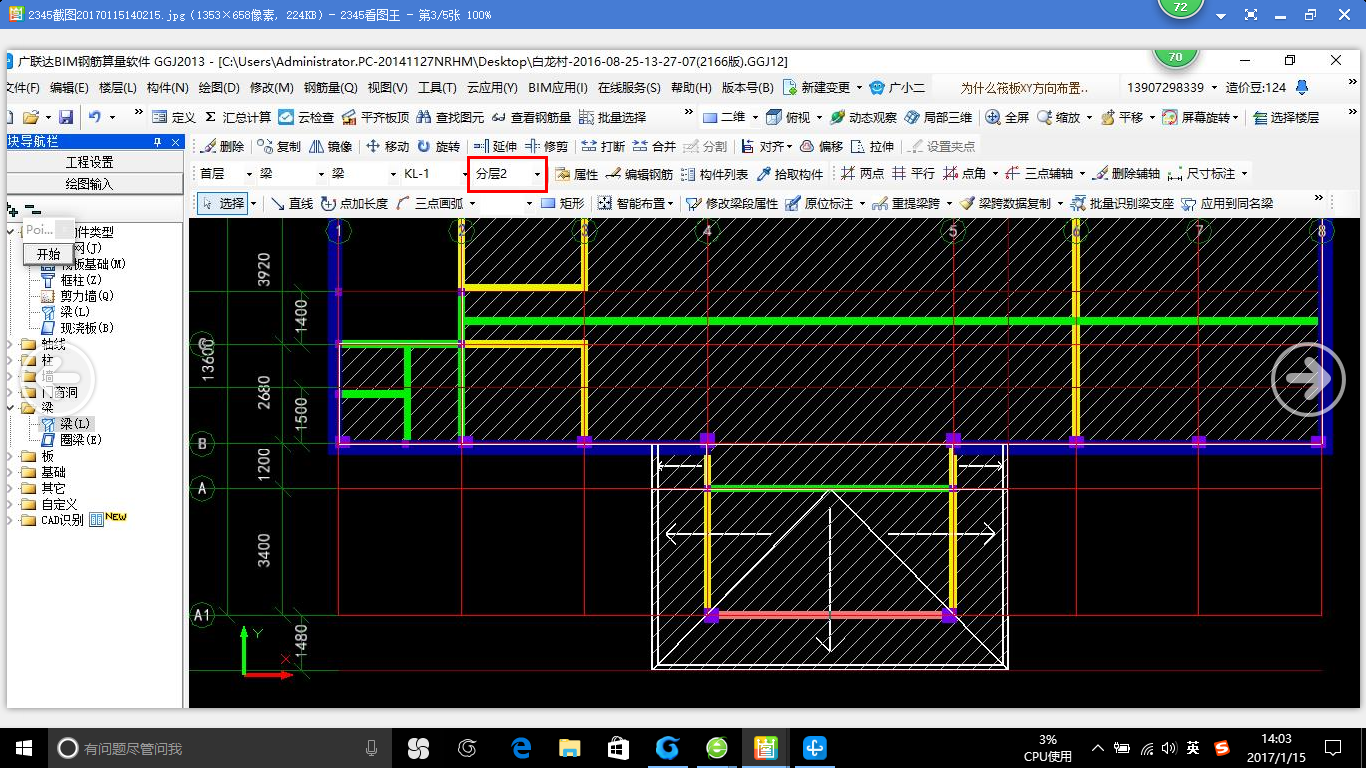Image resolution: width=1366 pixels, height=768 pixels.
Task: Select the 延伸 extend tool
Action: pyautogui.click(x=495, y=146)
